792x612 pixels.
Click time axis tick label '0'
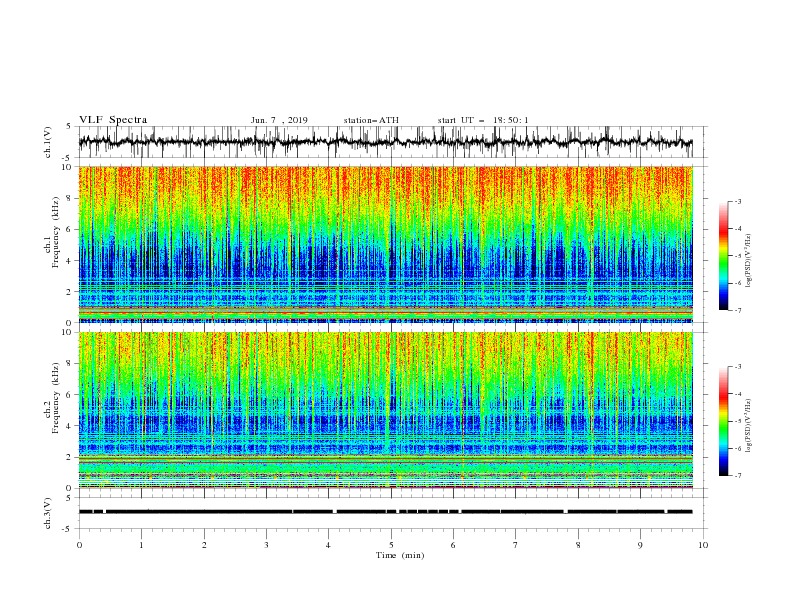click(x=79, y=545)
